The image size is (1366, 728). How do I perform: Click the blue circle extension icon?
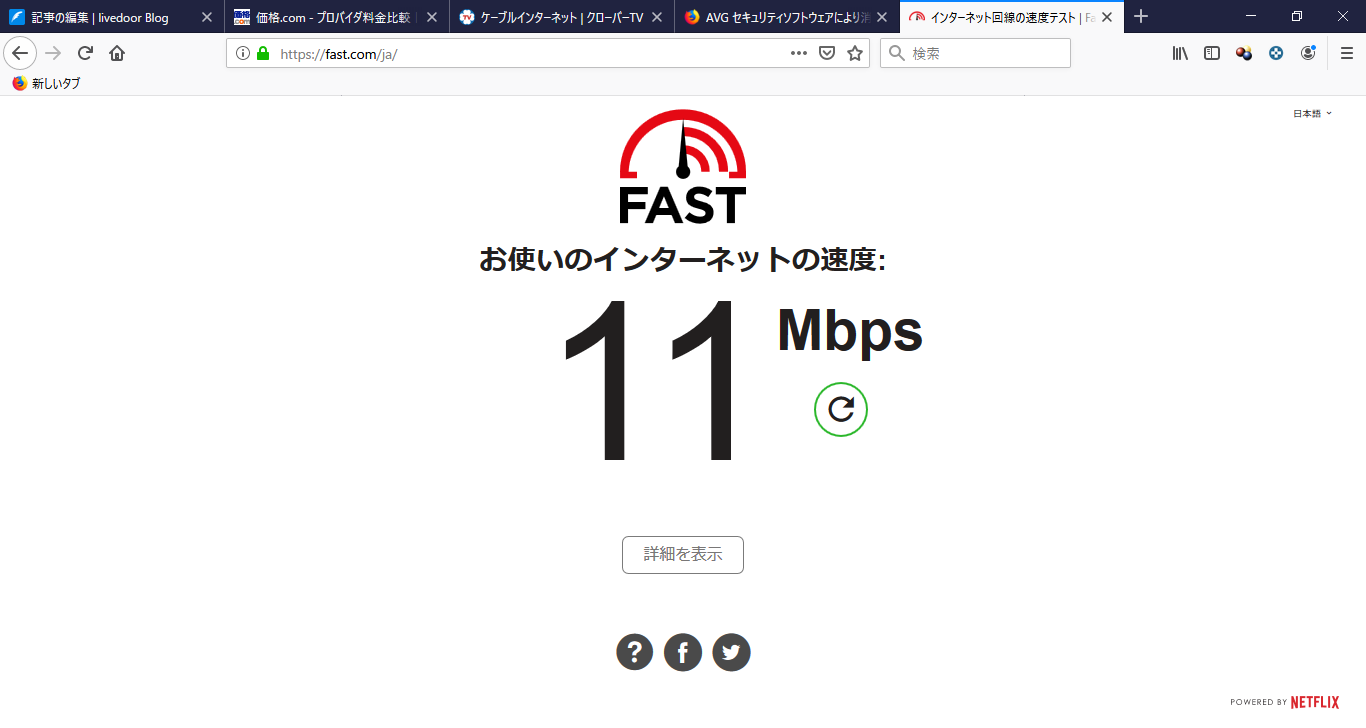pyautogui.click(x=1276, y=53)
